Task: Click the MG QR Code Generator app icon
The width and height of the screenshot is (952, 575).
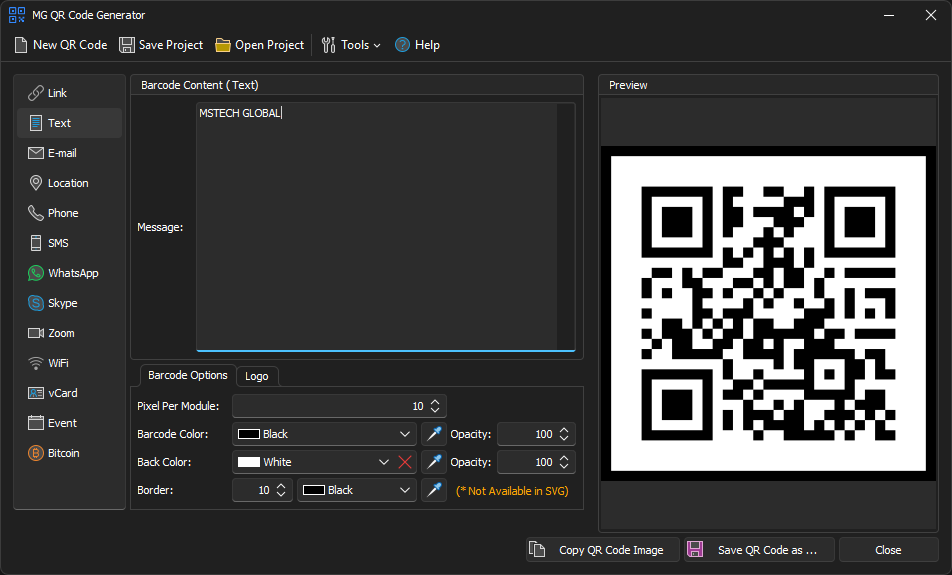Action: (x=17, y=15)
